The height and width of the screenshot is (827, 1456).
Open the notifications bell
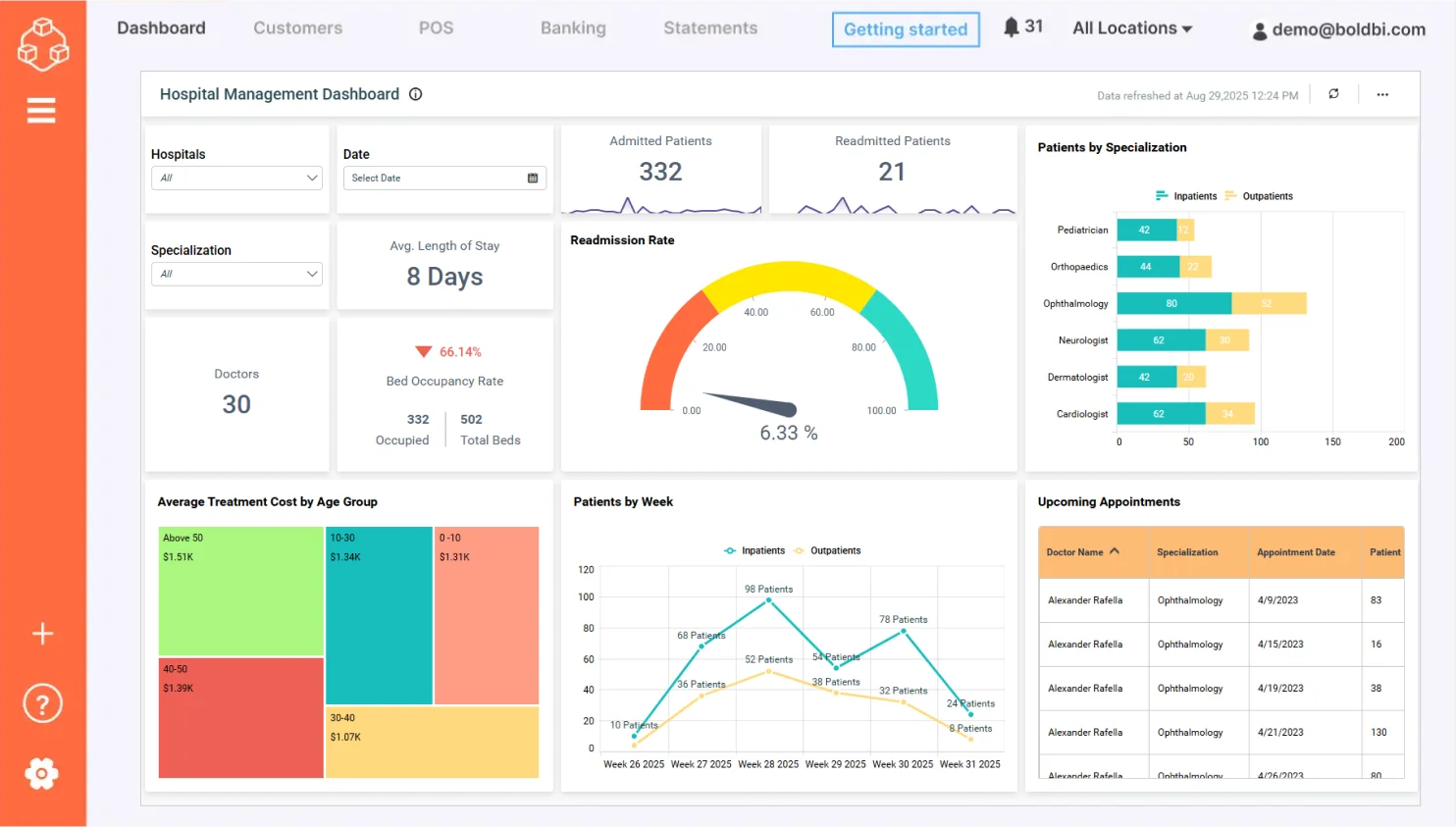pyautogui.click(x=1011, y=27)
